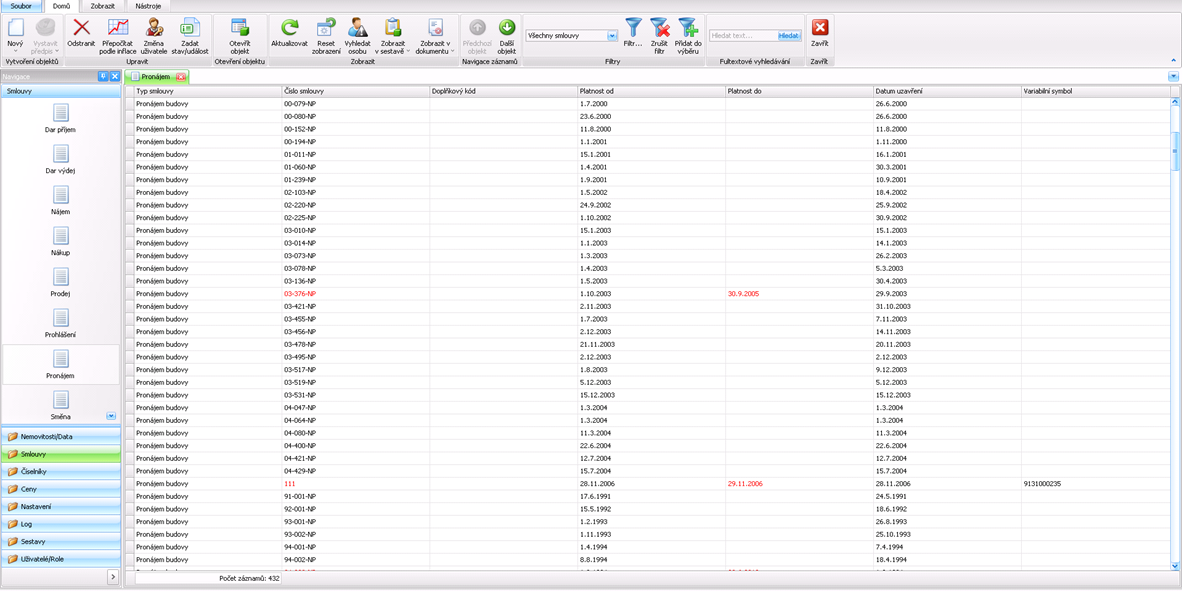Open Ceny navigation group
This screenshot has height=591, width=1182.
(x=60, y=488)
